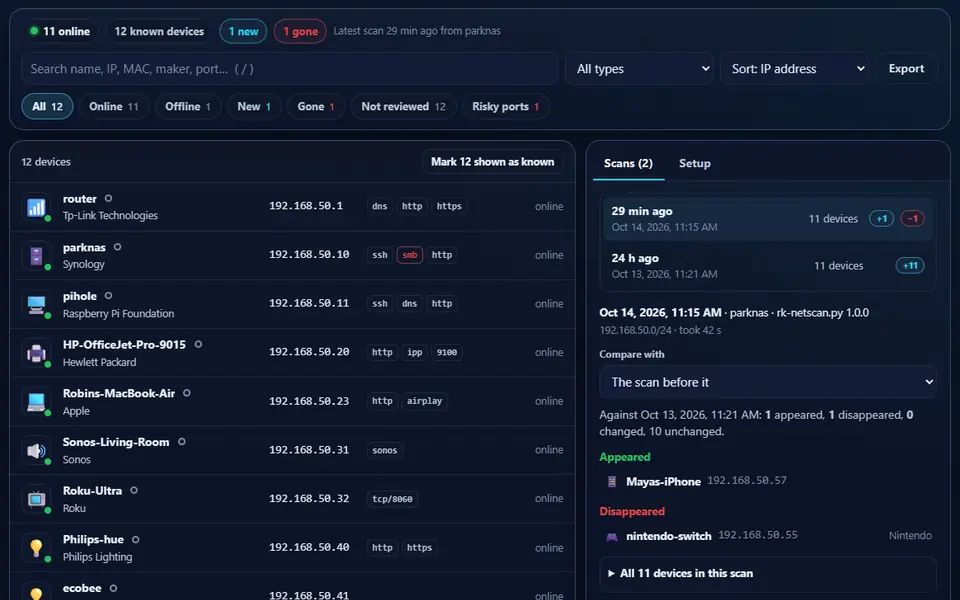The image size is (960, 600).
Task: Select the Gone 1 filter
Action: 315,107
